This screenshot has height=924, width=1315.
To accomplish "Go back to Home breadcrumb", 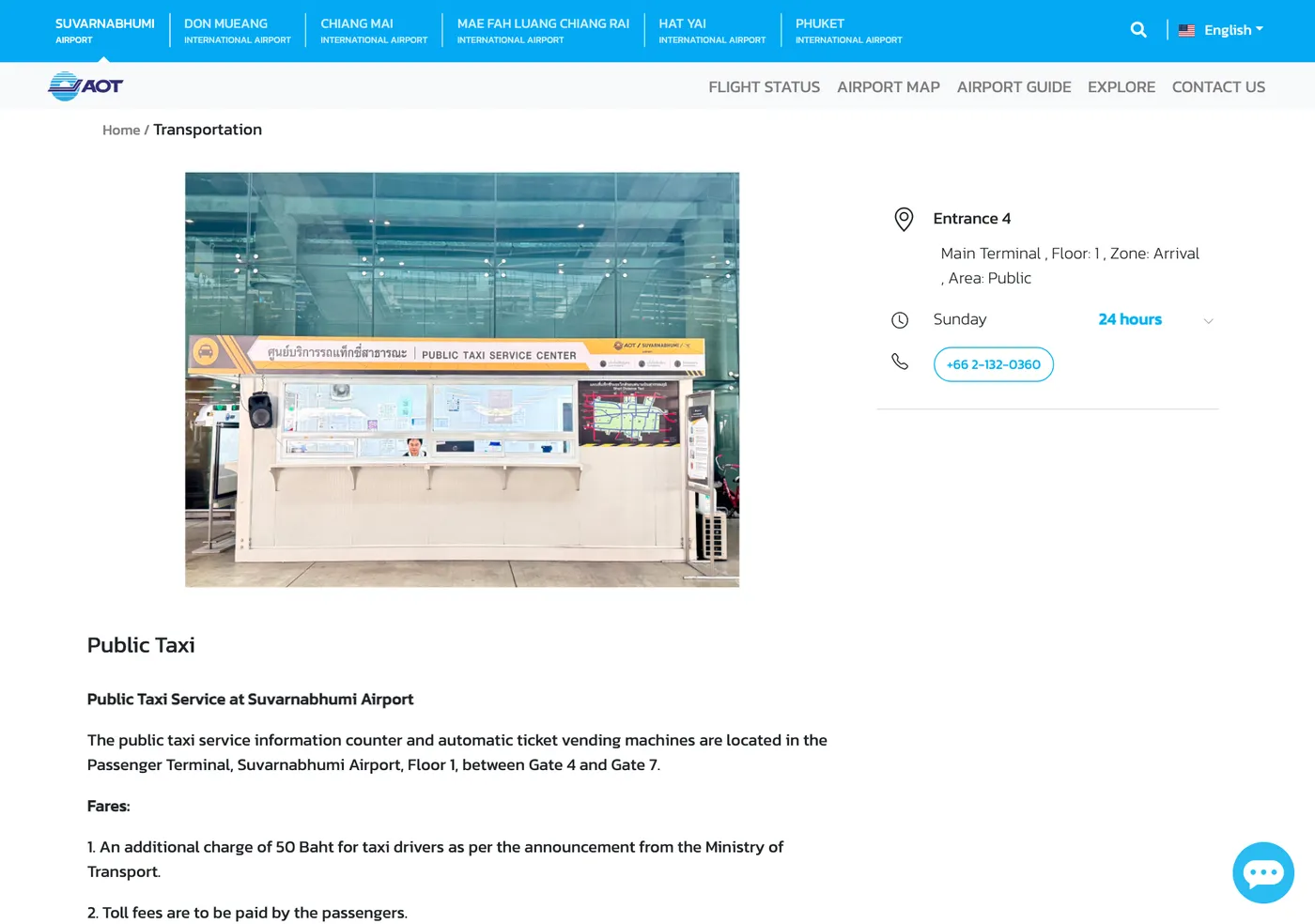I will 121,131.
